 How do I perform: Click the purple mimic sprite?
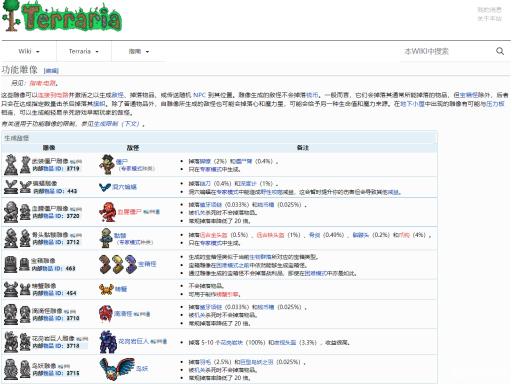(x=131, y=264)
